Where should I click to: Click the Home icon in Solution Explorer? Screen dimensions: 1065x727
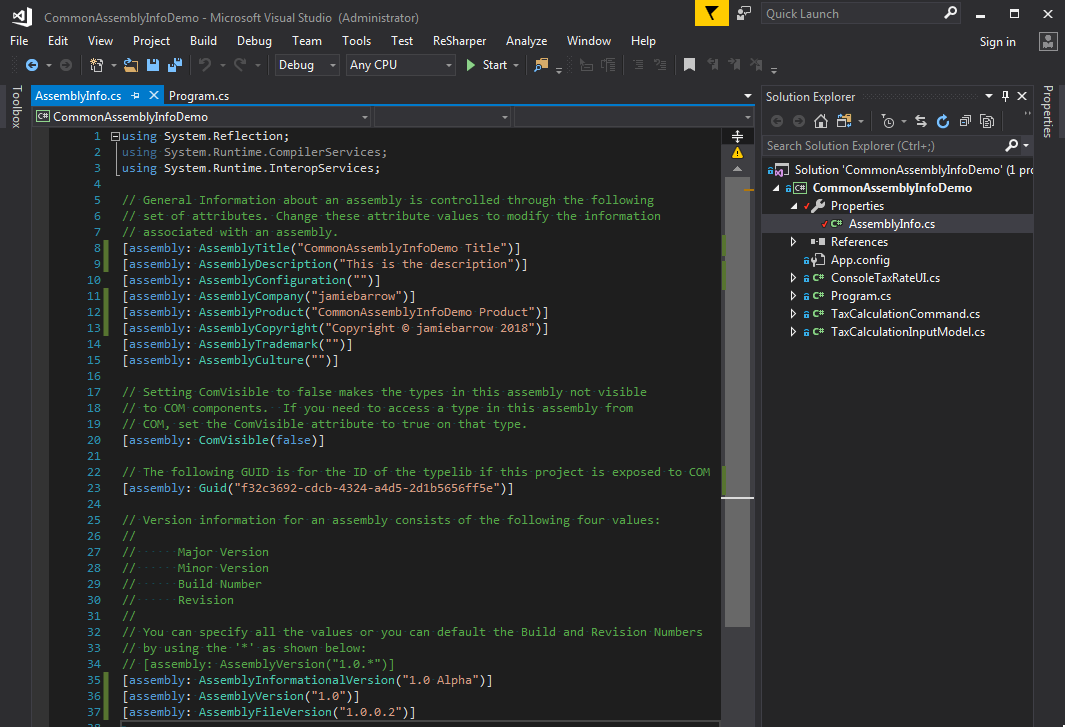(x=821, y=121)
